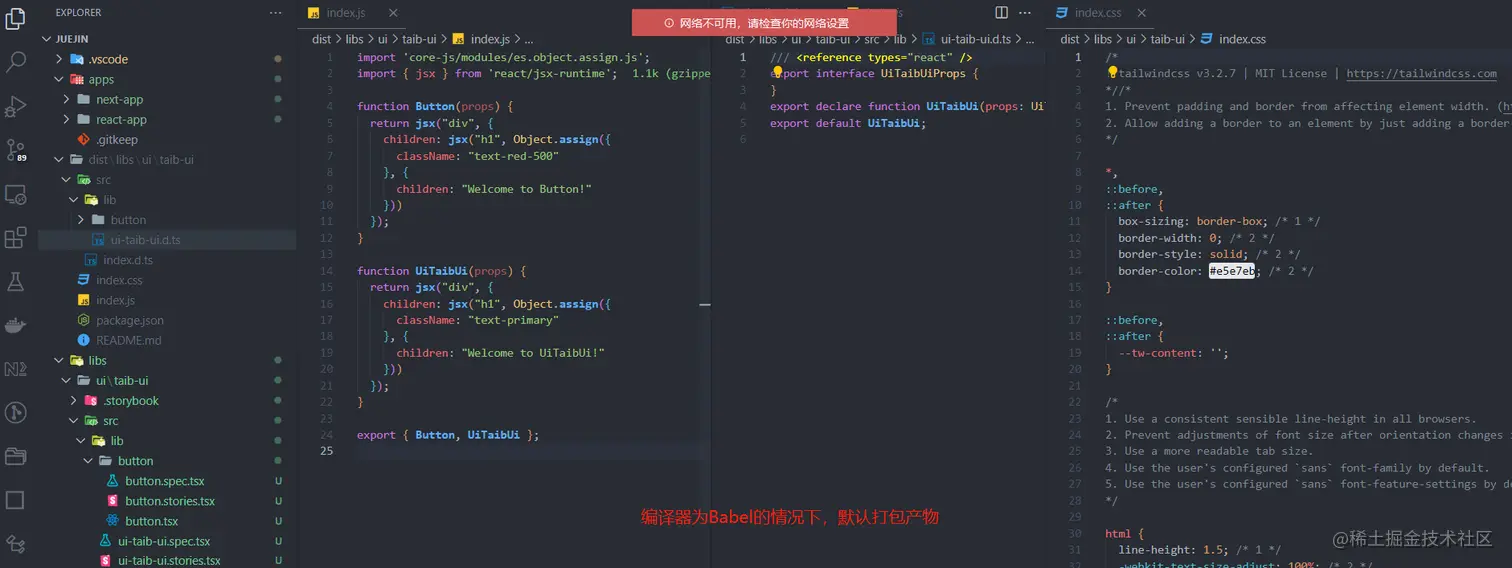Click the '--tw-content' declaration line
Screen dimensions: 1512x568
click(x=1173, y=352)
